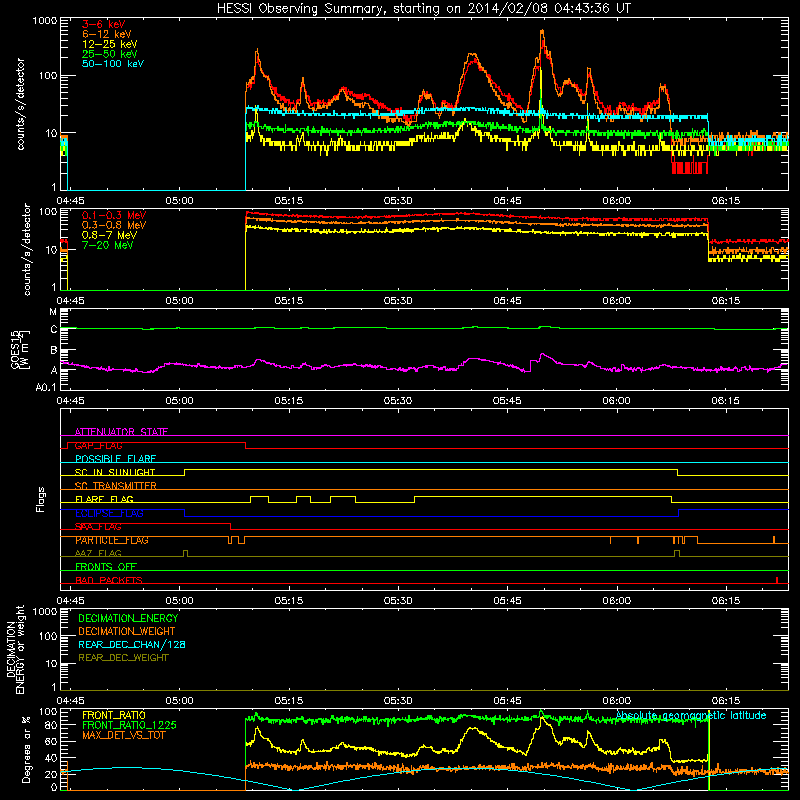
Task: Click the "GAP_FLAG" label
Action: click(98, 445)
